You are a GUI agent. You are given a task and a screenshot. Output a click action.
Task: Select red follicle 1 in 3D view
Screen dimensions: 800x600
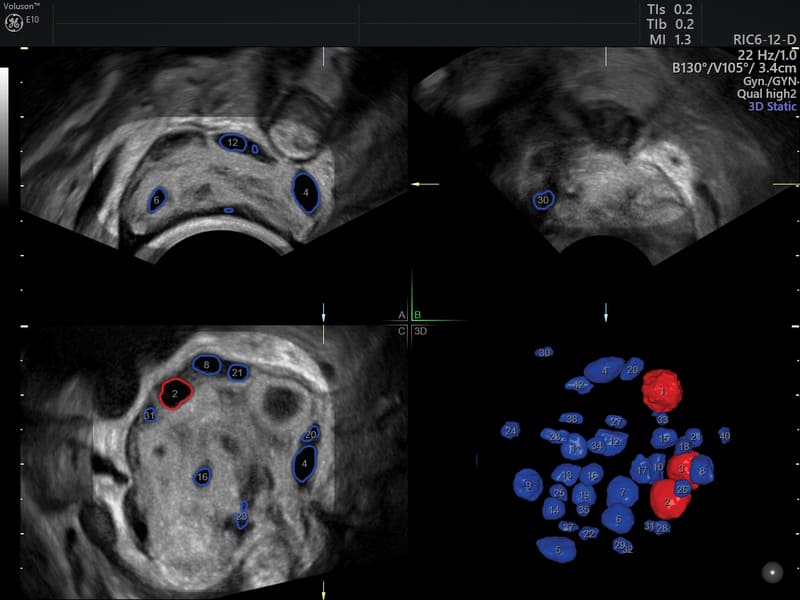pos(661,387)
